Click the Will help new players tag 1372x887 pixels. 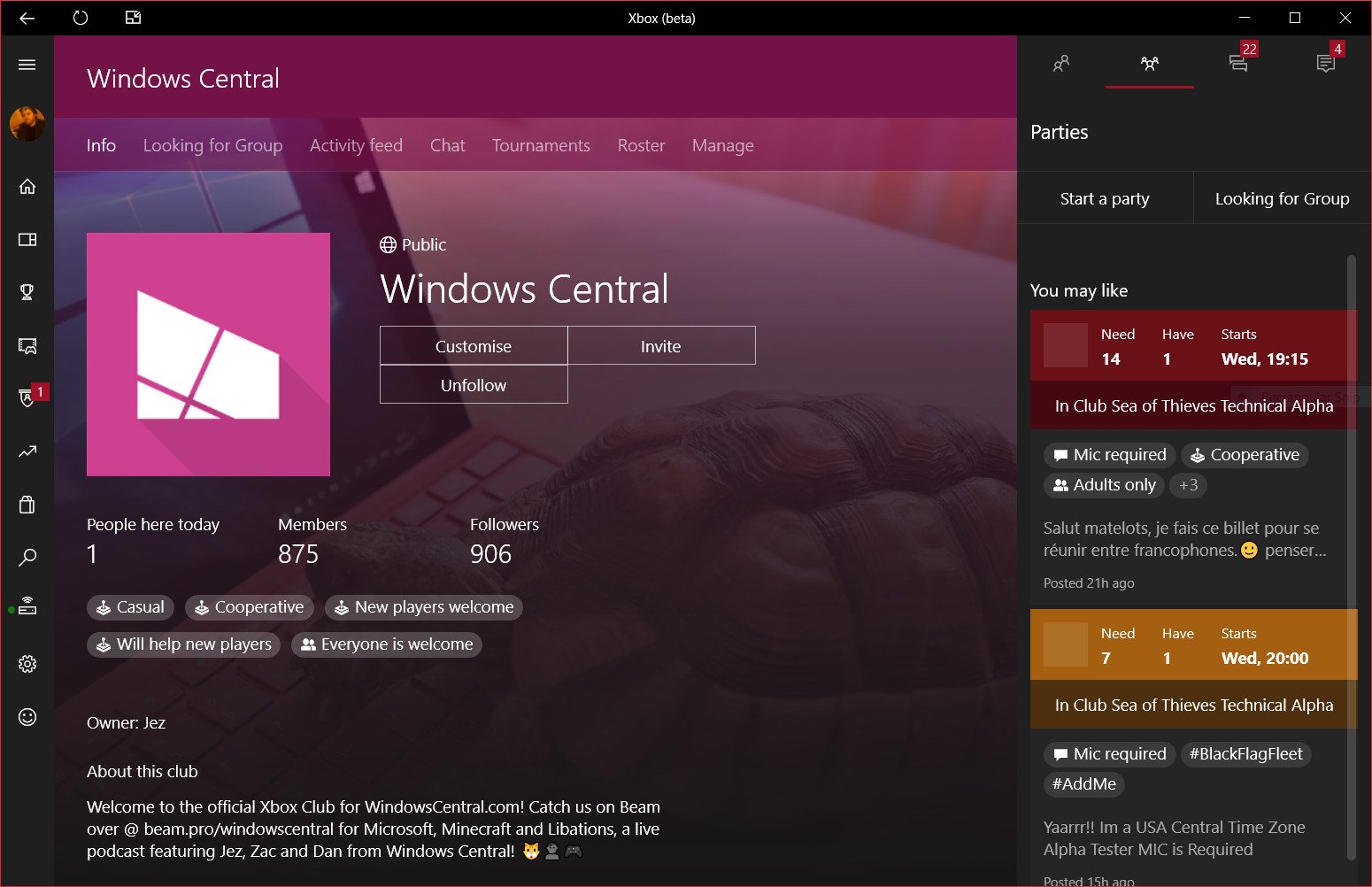coord(183,644)
